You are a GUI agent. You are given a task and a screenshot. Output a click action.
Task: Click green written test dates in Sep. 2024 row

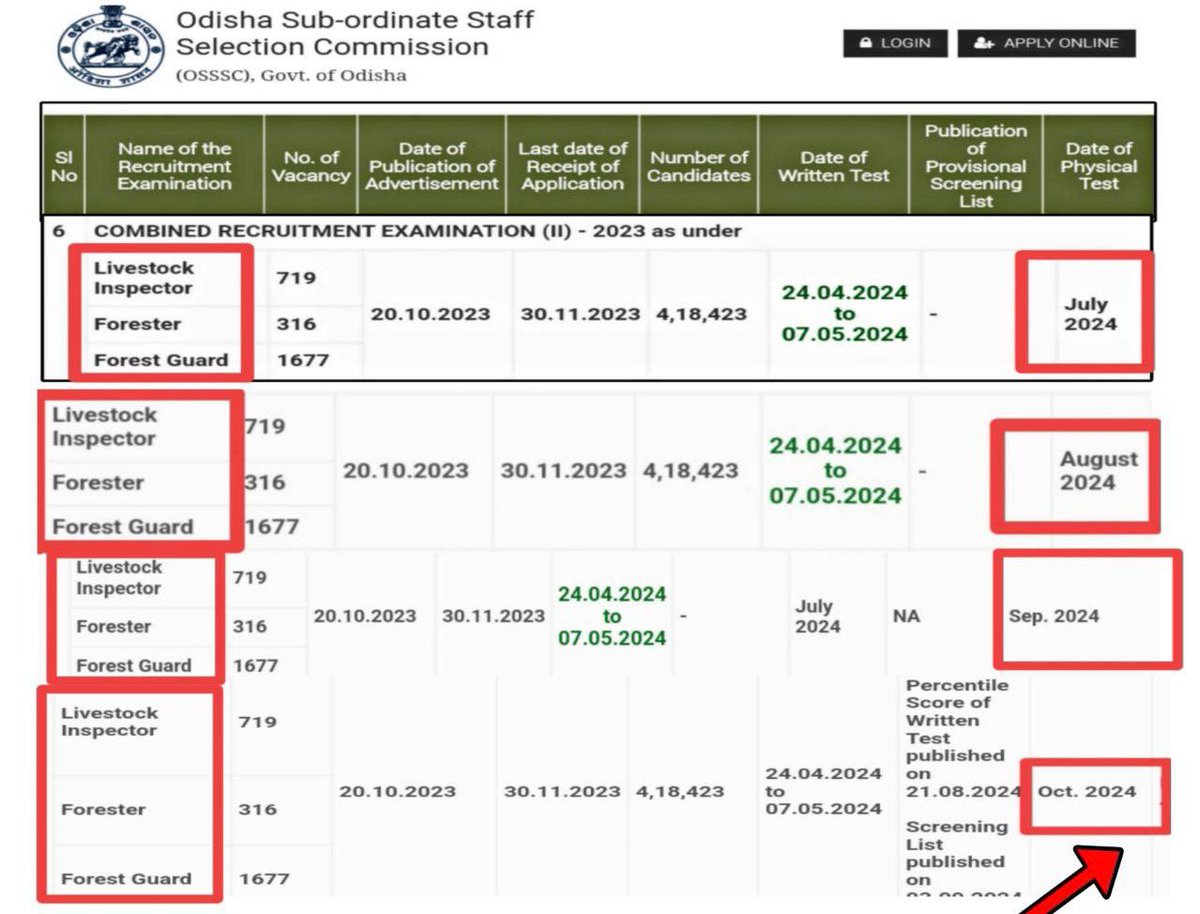(612, 617)
